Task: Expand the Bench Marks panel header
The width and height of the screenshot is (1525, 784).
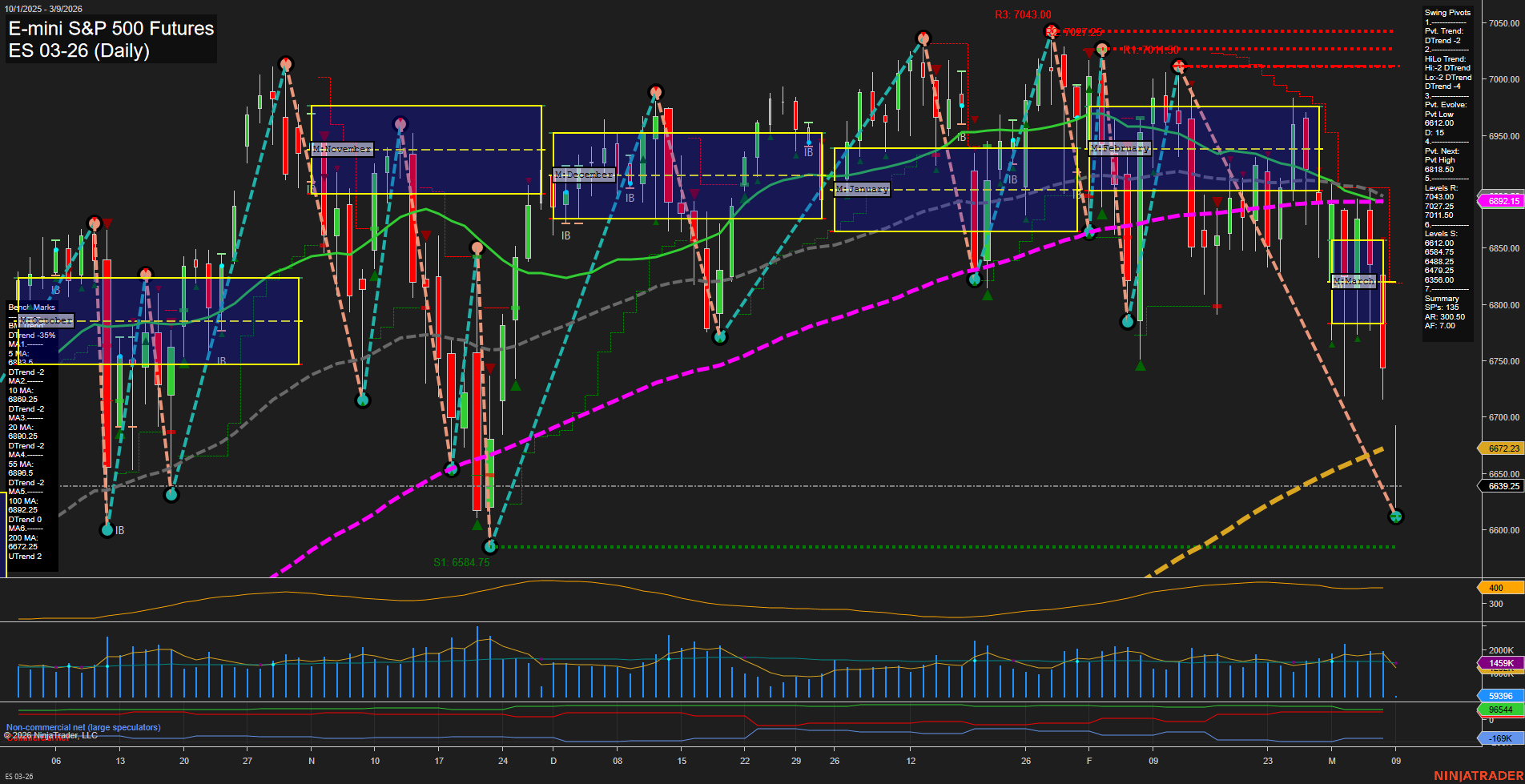Action: pos(30,307)
